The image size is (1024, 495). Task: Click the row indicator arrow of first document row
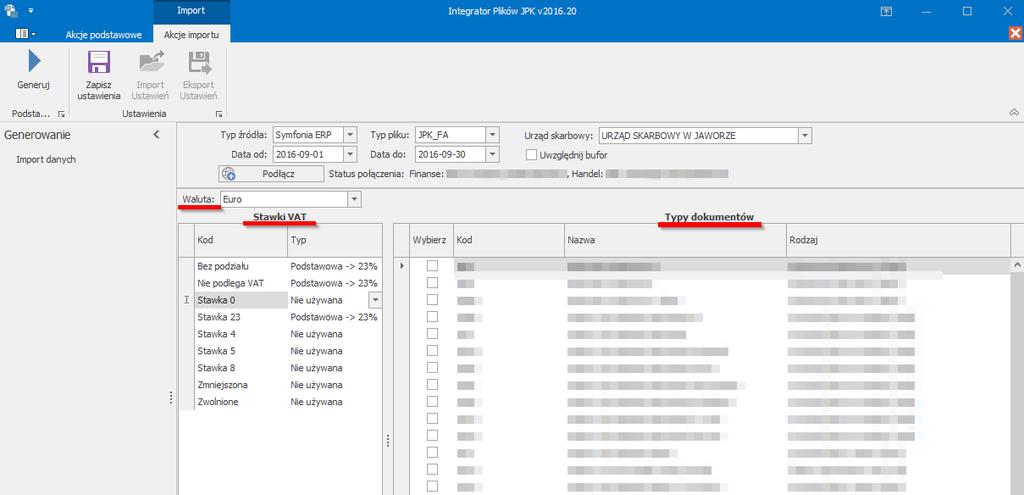point(402,266)
